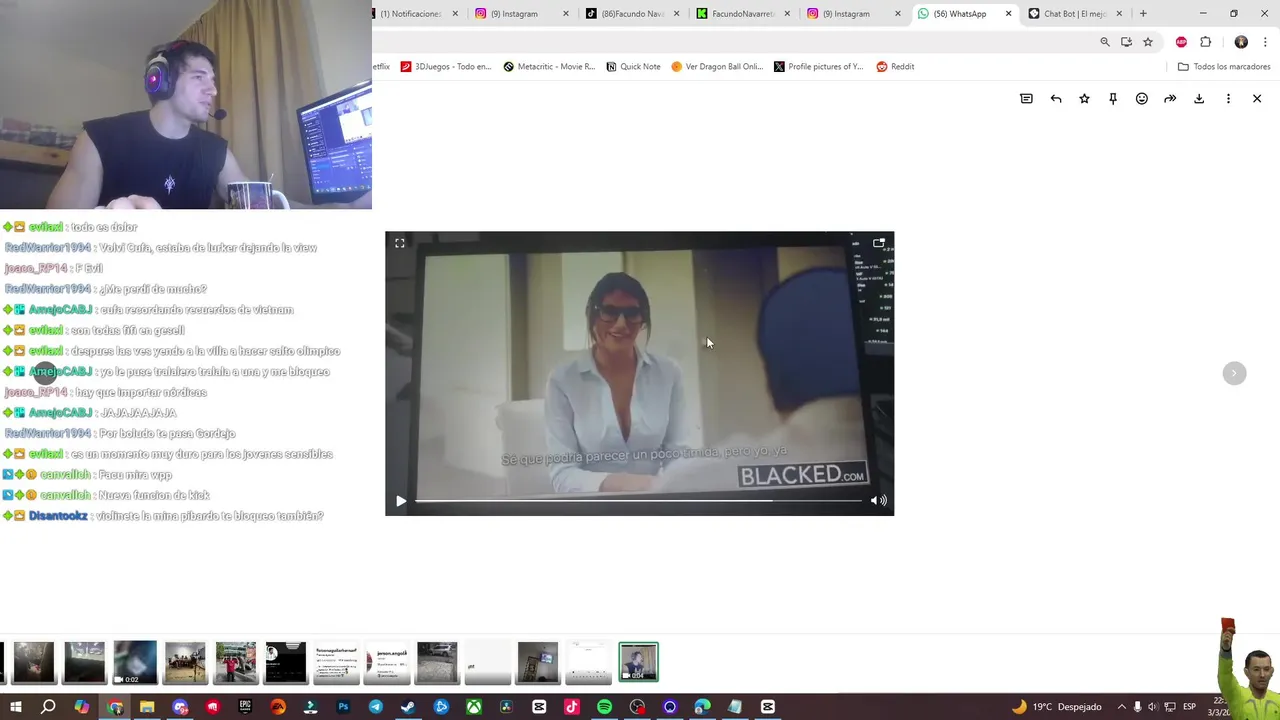
Task: Open the Metacritic bookmark
Action: [549, 67]
